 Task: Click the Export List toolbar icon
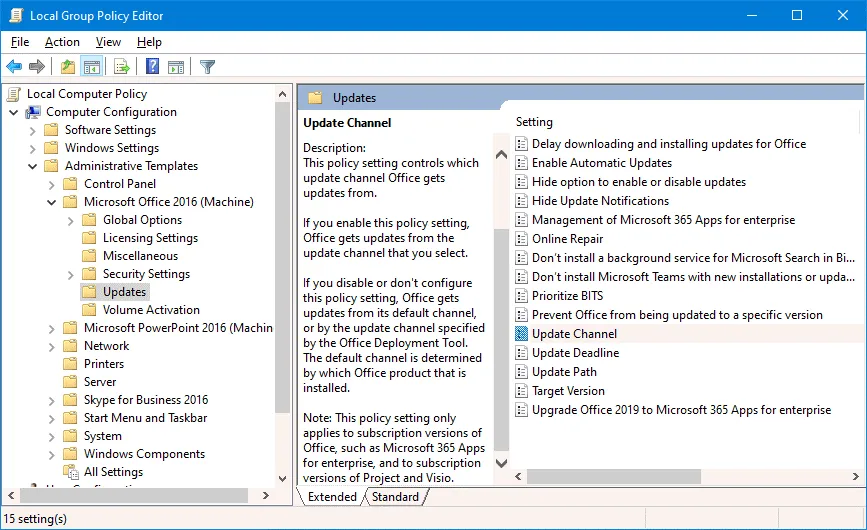(x=122, y=67)
